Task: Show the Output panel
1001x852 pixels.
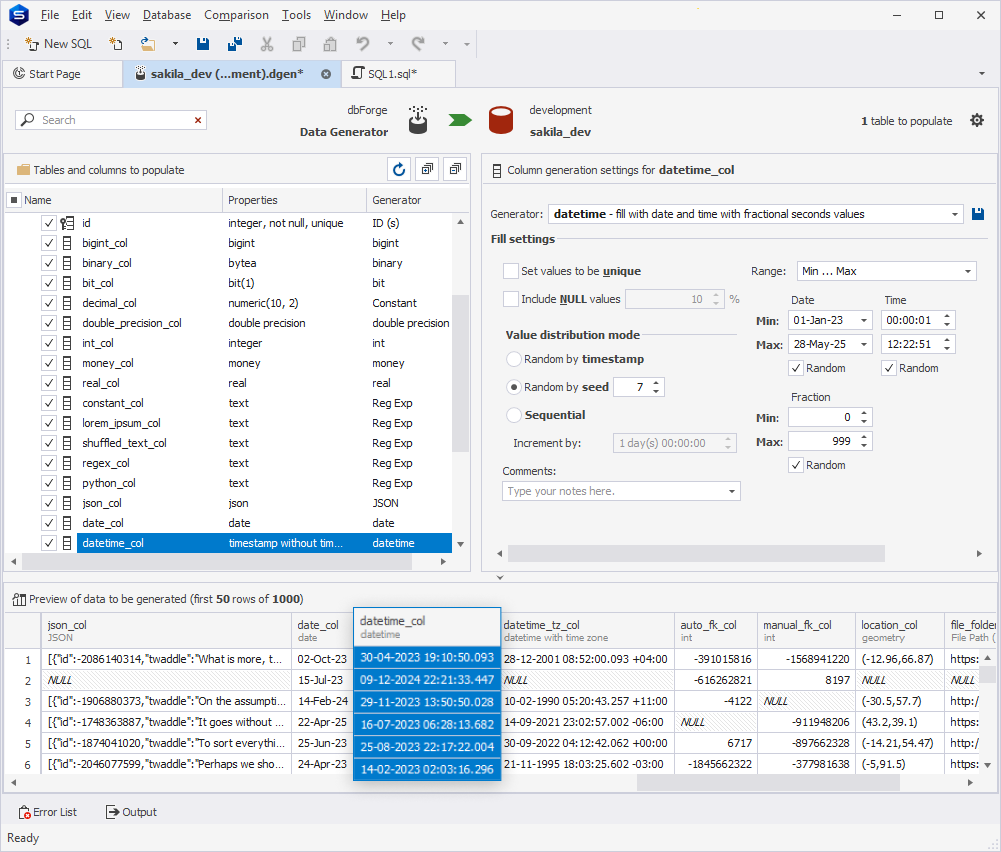Action: [x=131, y=812]
